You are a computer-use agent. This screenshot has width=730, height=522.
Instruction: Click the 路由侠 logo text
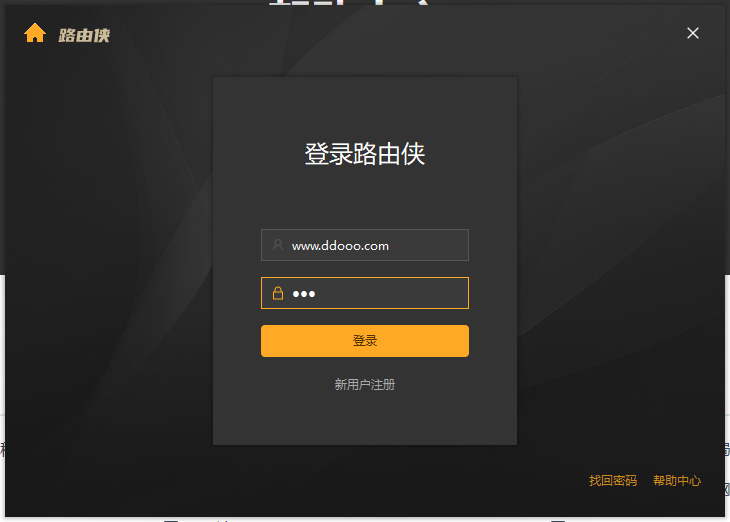[84, 35]
